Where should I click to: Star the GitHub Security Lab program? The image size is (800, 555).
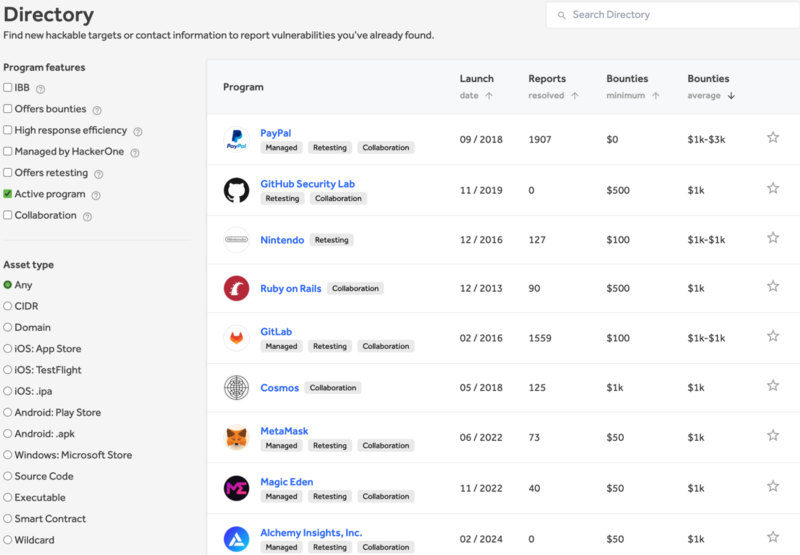[773, 188]
